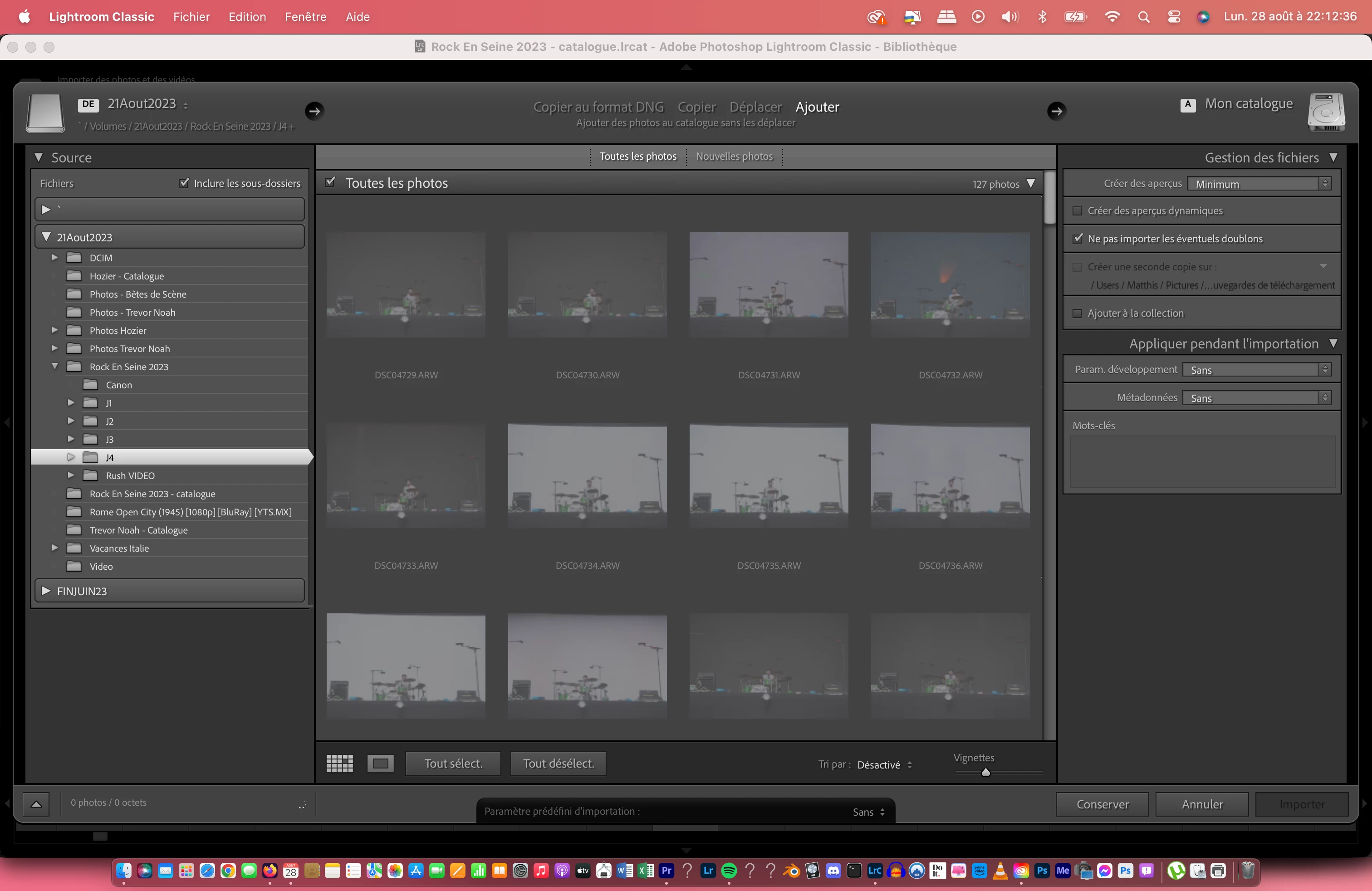Viewport: 1372px width, 891px height.
Task: Collapse the import dialog with up-arrow button
Action: [36, 803]
